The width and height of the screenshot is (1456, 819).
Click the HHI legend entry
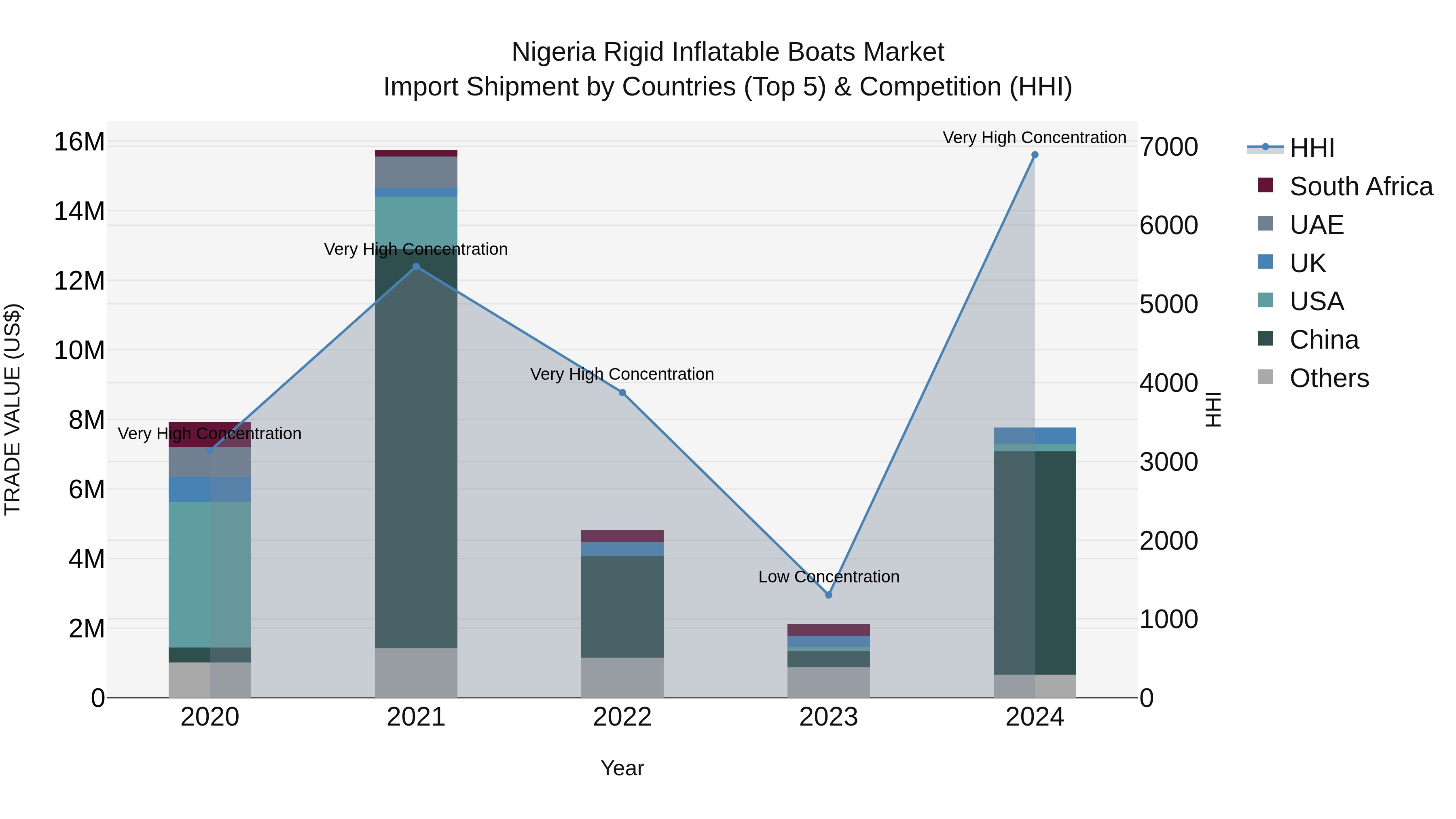pos(1291,148)
